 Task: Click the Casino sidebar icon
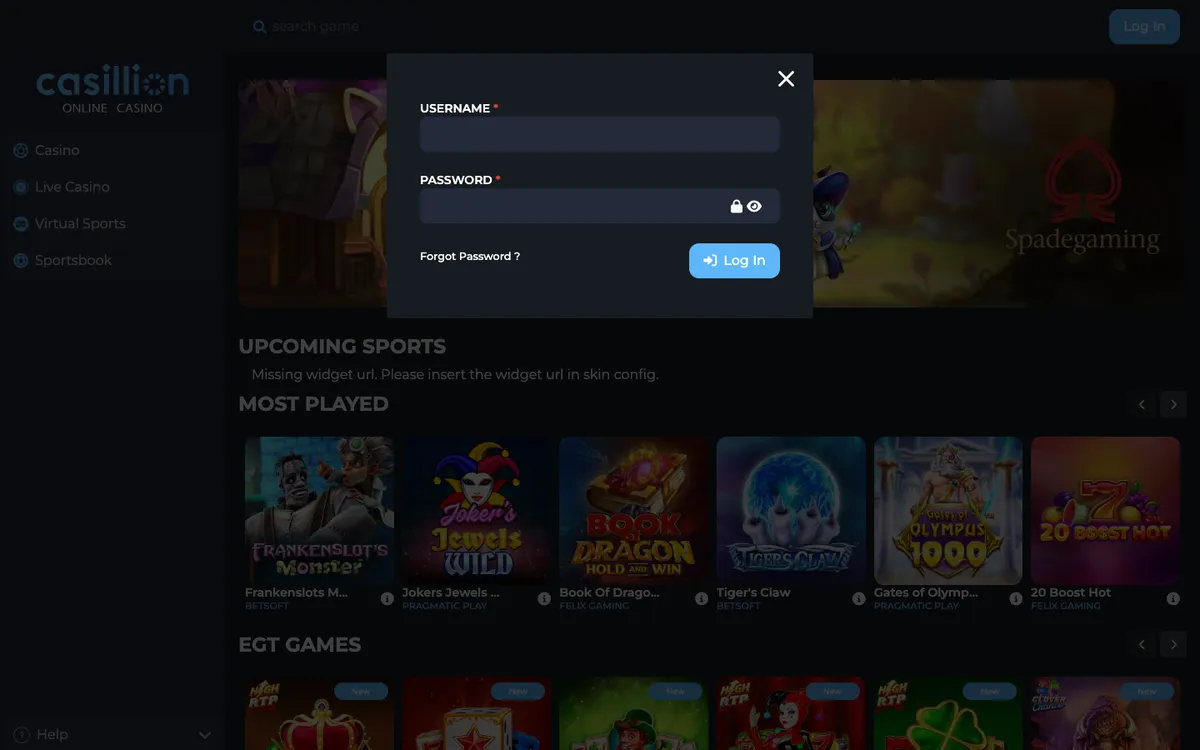coord(20,151)
